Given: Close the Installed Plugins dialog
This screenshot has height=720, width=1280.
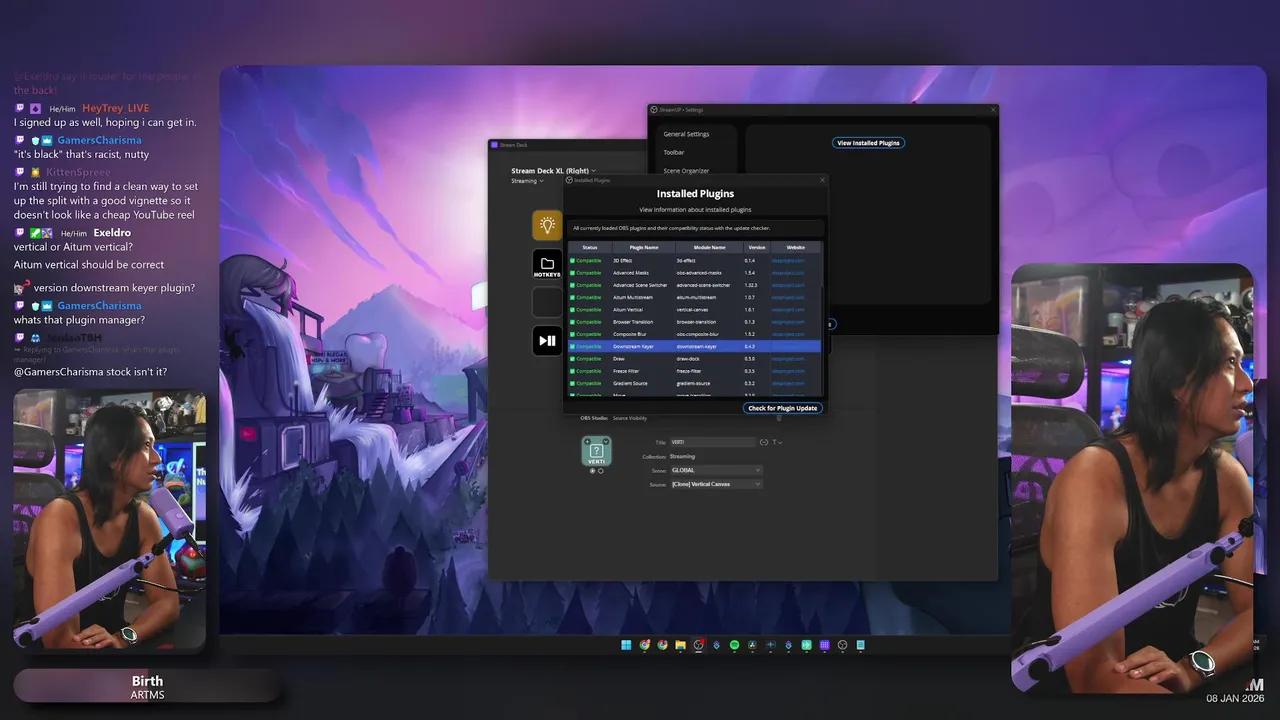Looking at the screenshot, I should (x=822, y=180).
